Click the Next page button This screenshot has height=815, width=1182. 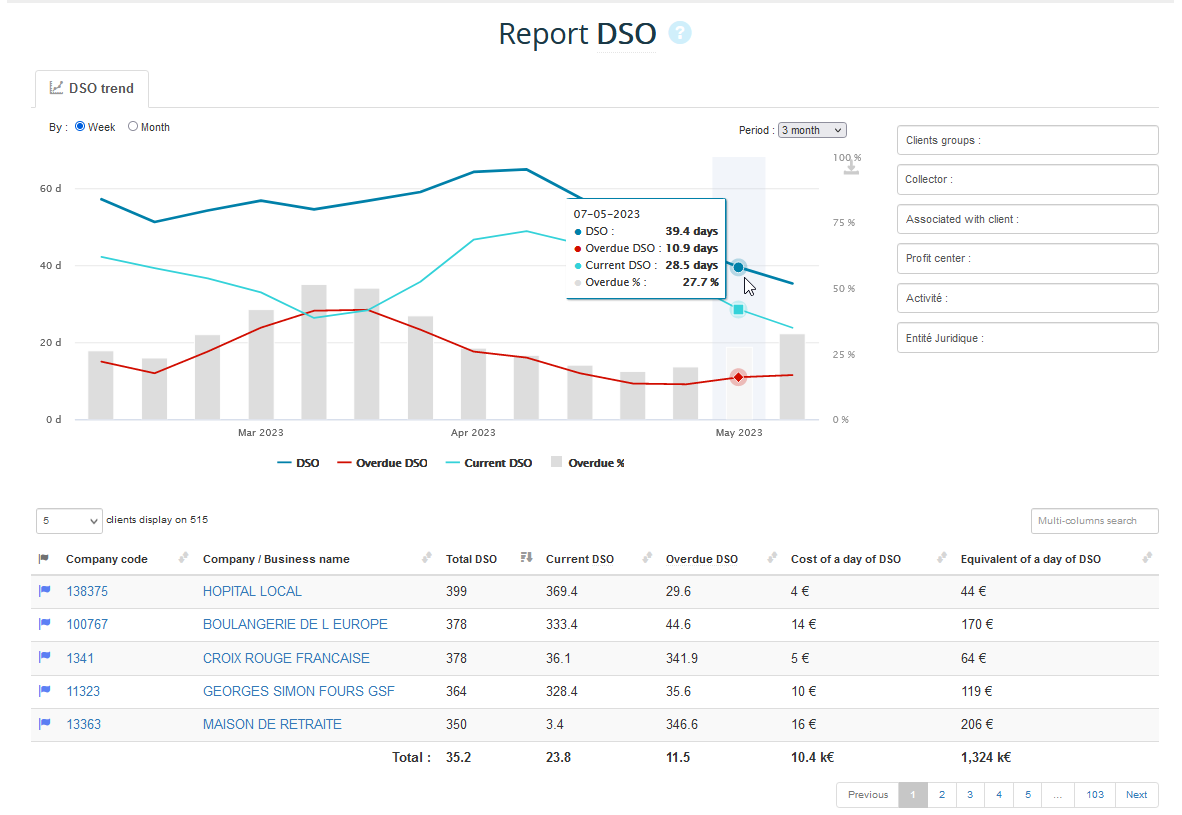coord(1136,795)
